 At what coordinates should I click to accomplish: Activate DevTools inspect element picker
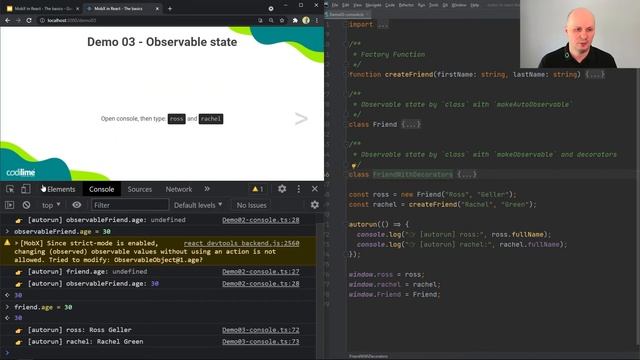click(10, 189)
